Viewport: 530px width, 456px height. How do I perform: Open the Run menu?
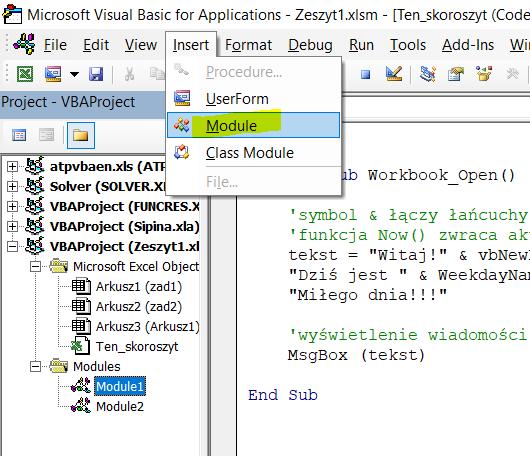[x=361, y=45]
